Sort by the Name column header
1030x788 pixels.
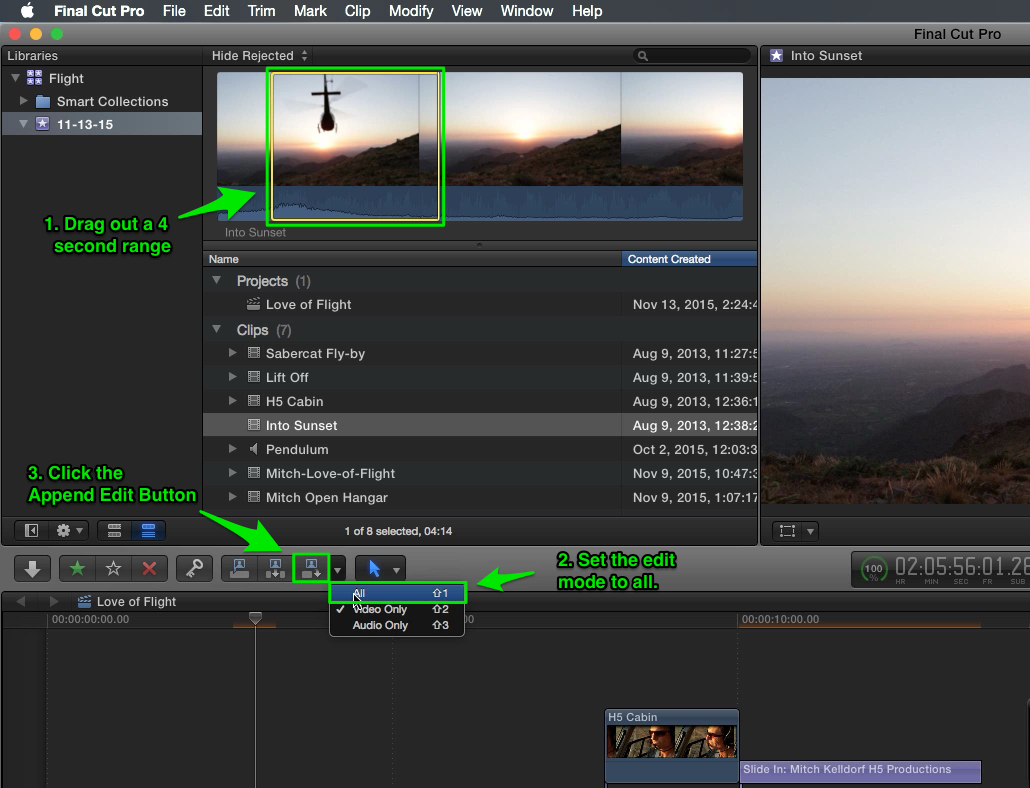(413, 259)
